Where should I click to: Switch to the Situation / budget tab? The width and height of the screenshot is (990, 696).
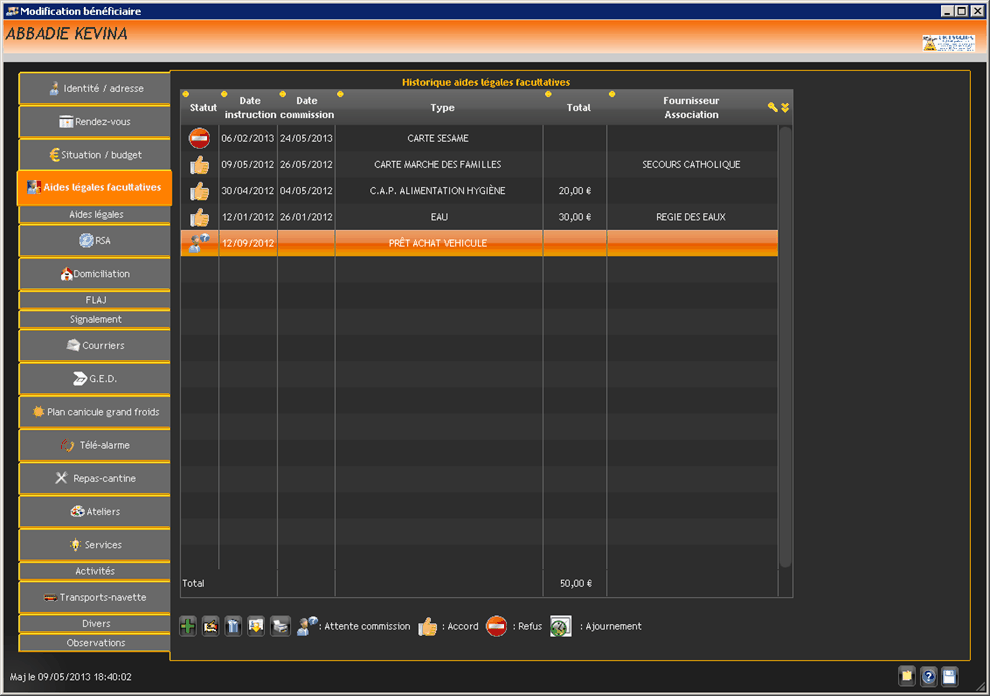pos(94,155)
